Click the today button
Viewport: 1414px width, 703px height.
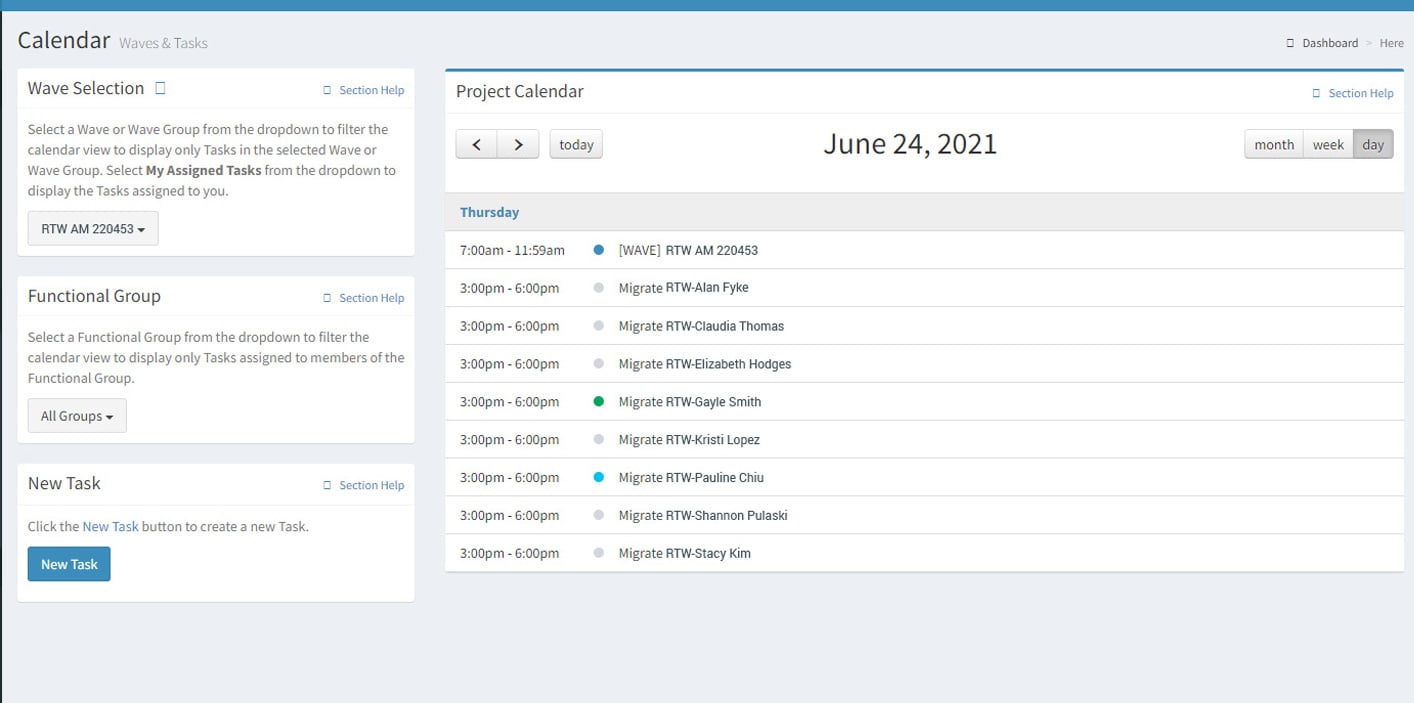576,144
